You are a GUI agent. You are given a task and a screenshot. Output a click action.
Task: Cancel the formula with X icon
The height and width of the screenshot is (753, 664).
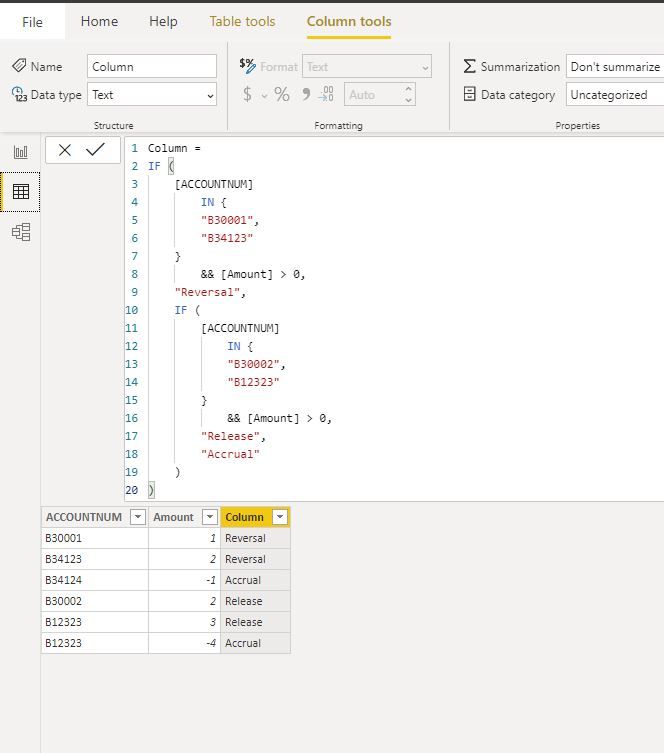65,150
